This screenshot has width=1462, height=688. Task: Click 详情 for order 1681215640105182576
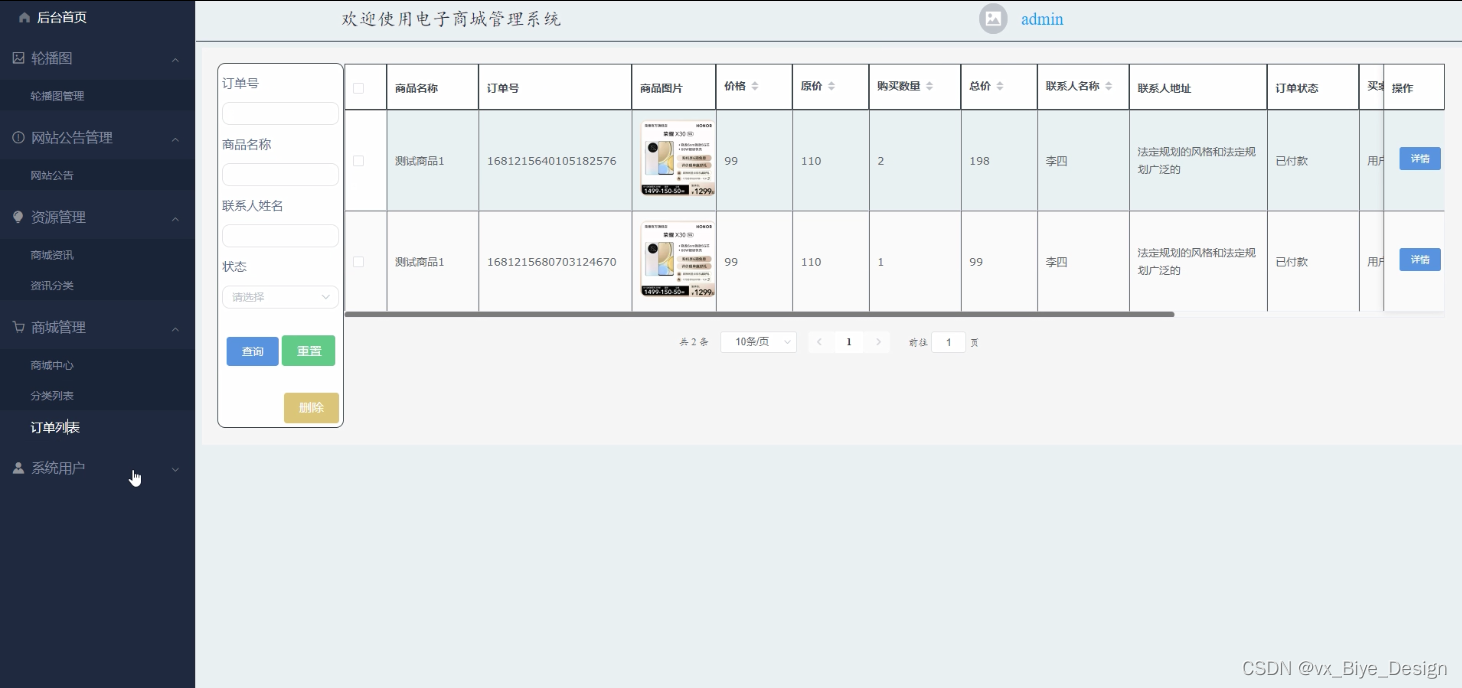pyautogui.click(x=1420, y=158)
